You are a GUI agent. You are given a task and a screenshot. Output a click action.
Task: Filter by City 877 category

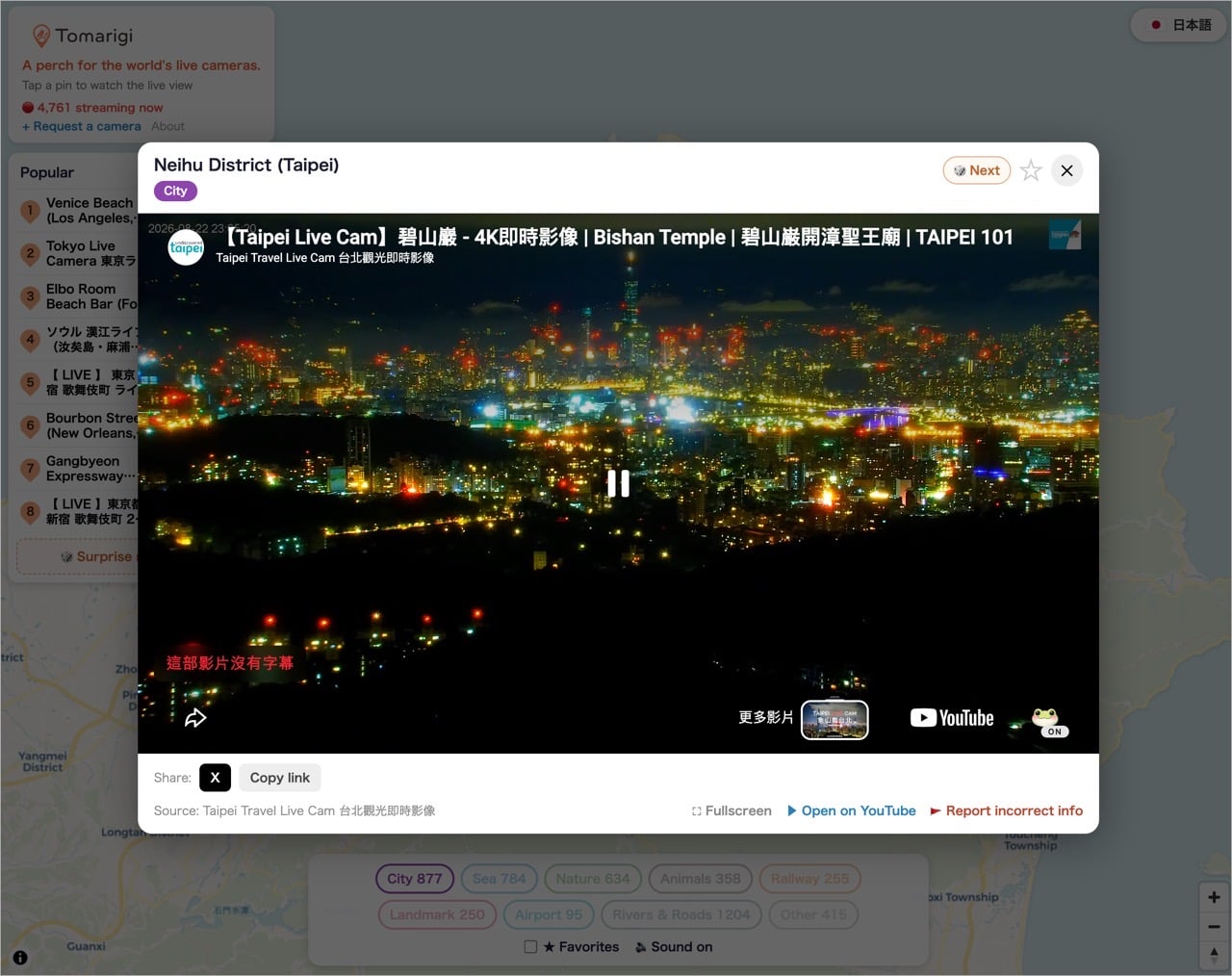tap(415, 879)
